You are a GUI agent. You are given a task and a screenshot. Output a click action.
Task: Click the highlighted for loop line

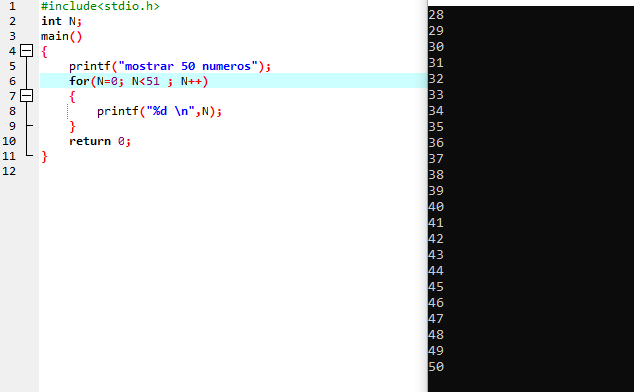(234, 81)
